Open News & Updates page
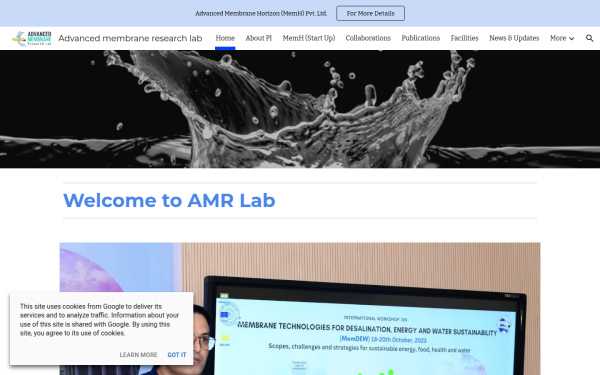Screen dimensions: 600x375 [x=514, y=38]
